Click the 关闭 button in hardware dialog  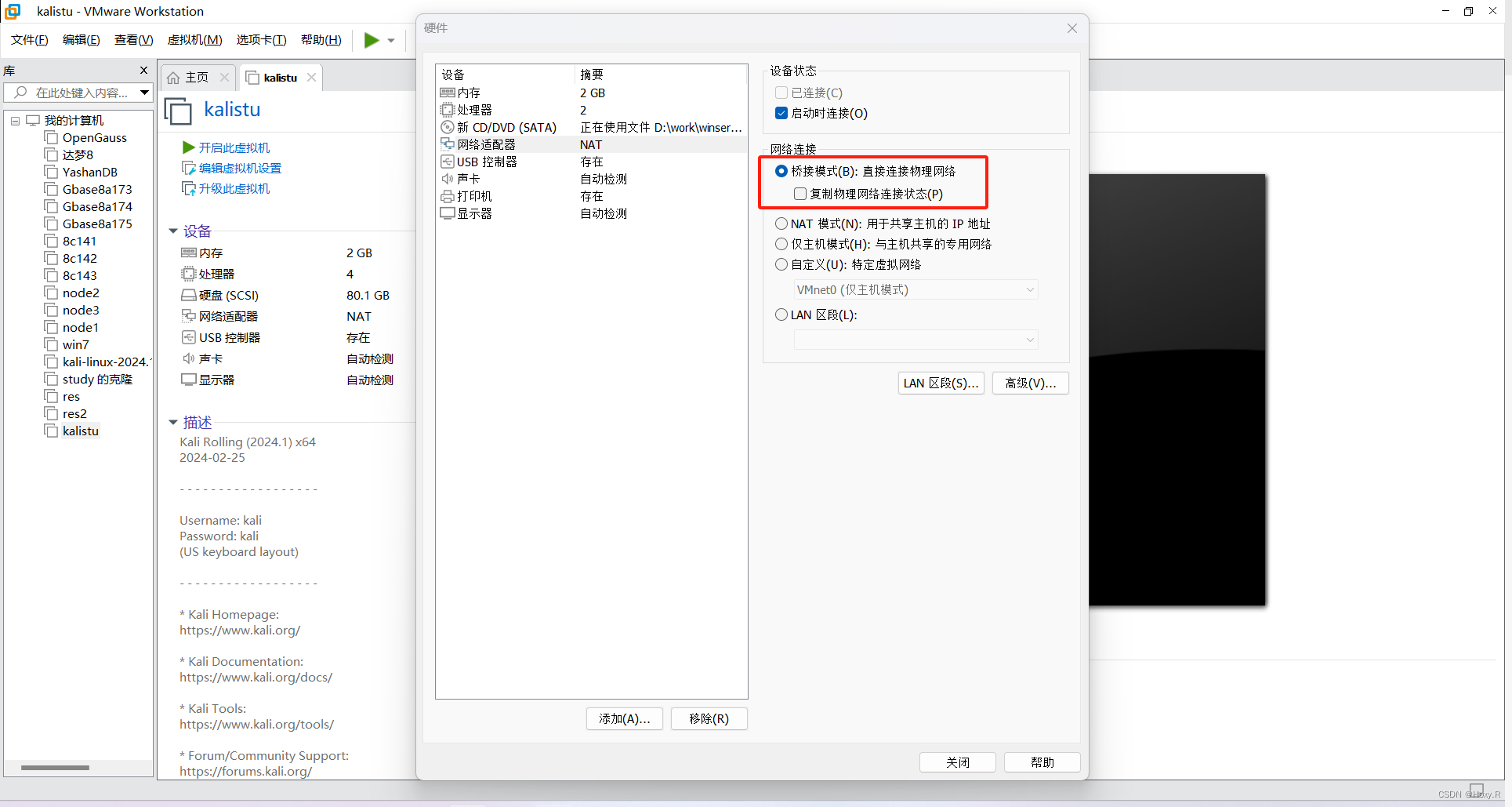click(958, 762)
